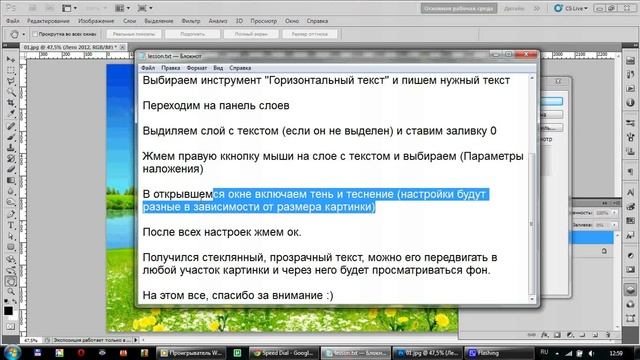The width and height of the screenshot is (640, 360).
Task: Open Notepad 'Формат' menu
Action: 197,68
